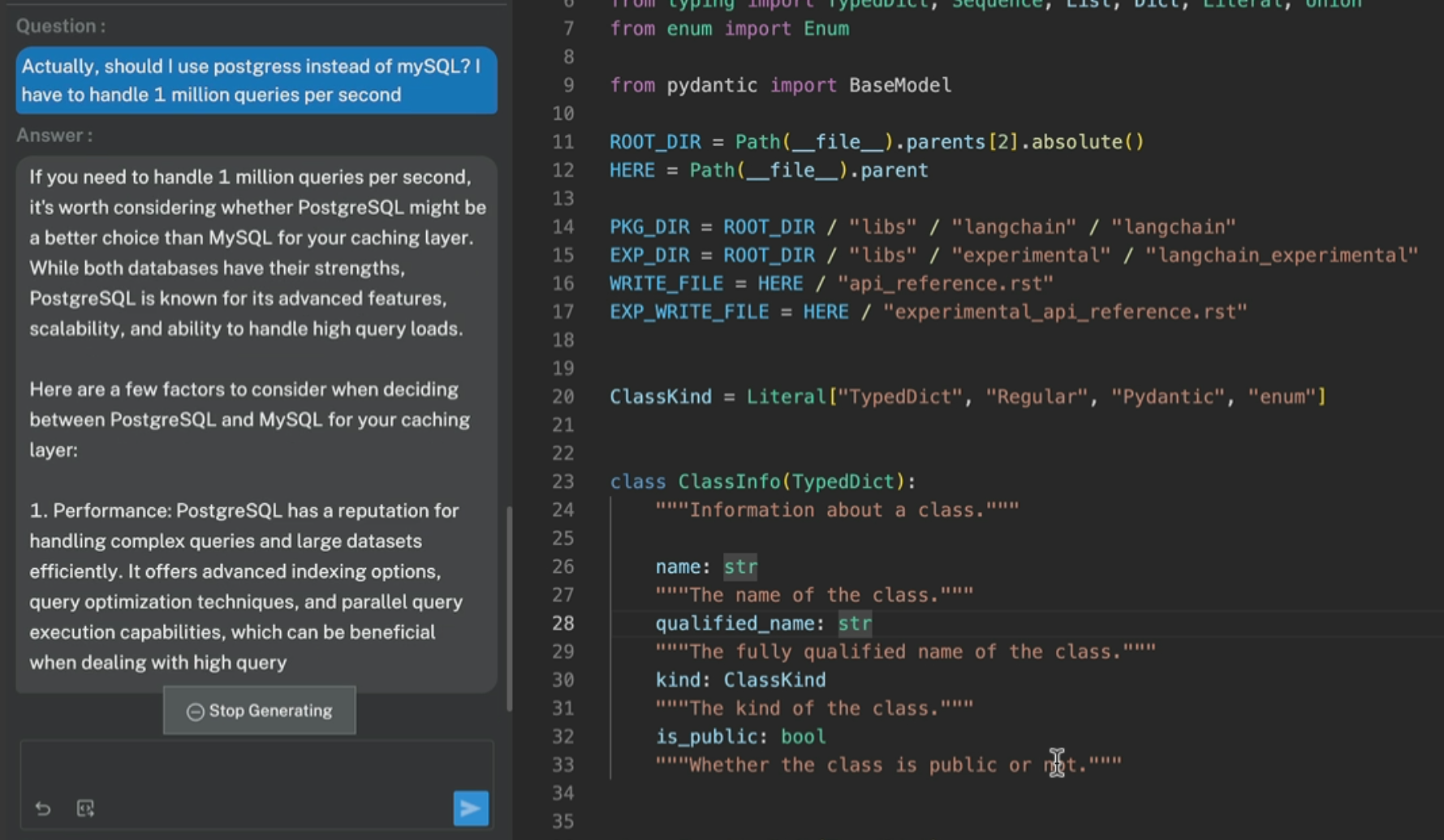The height and width of the screenshot is (840, 1444).
Task: Select the blue question bubble about postgres
Action: (256, 80)
